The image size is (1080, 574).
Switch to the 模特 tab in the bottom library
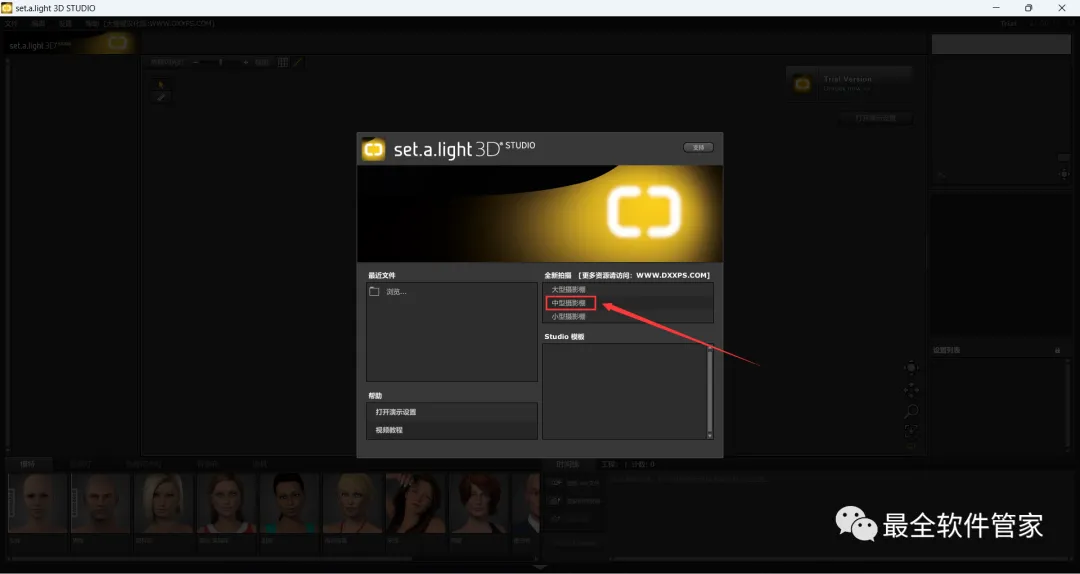(28, 464)
